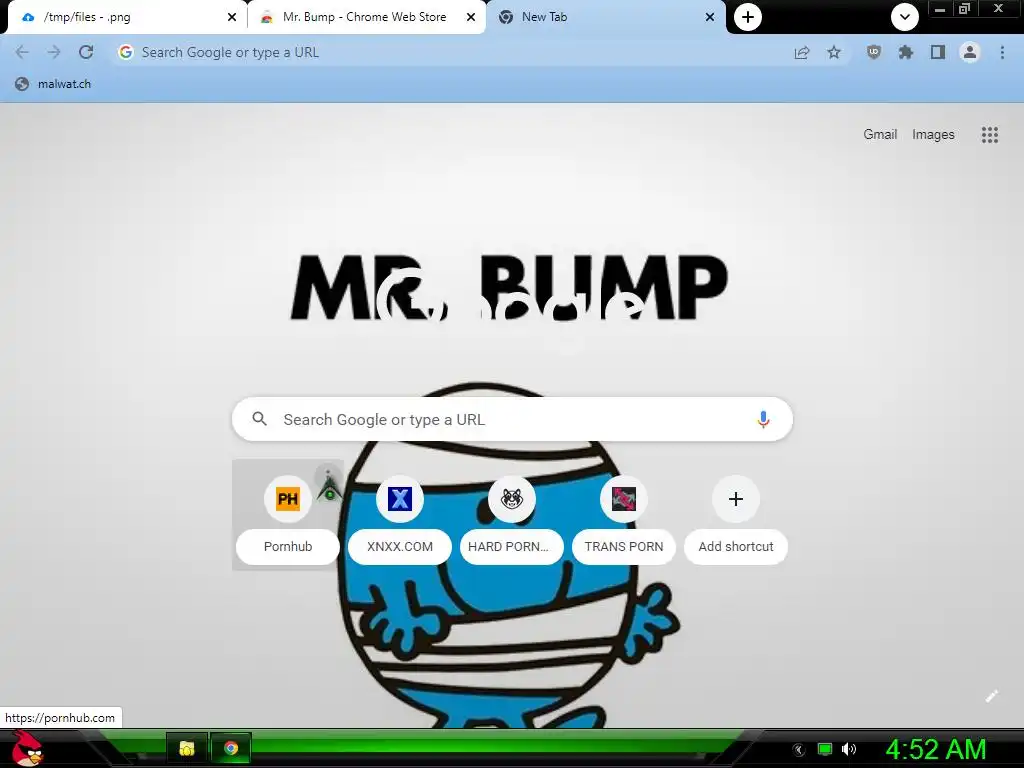Start voice search with the microphone
The image size is (1024, 768).
763,419
